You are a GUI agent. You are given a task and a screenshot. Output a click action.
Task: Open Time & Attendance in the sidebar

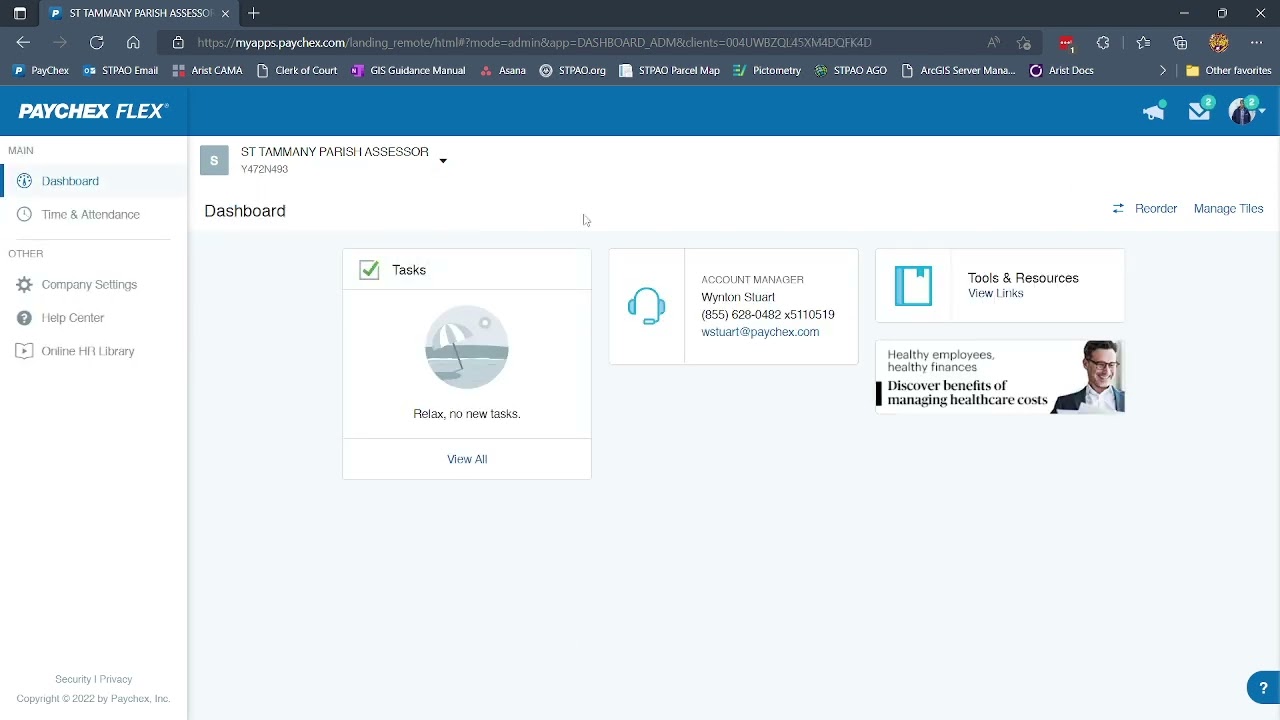(93, 214)
